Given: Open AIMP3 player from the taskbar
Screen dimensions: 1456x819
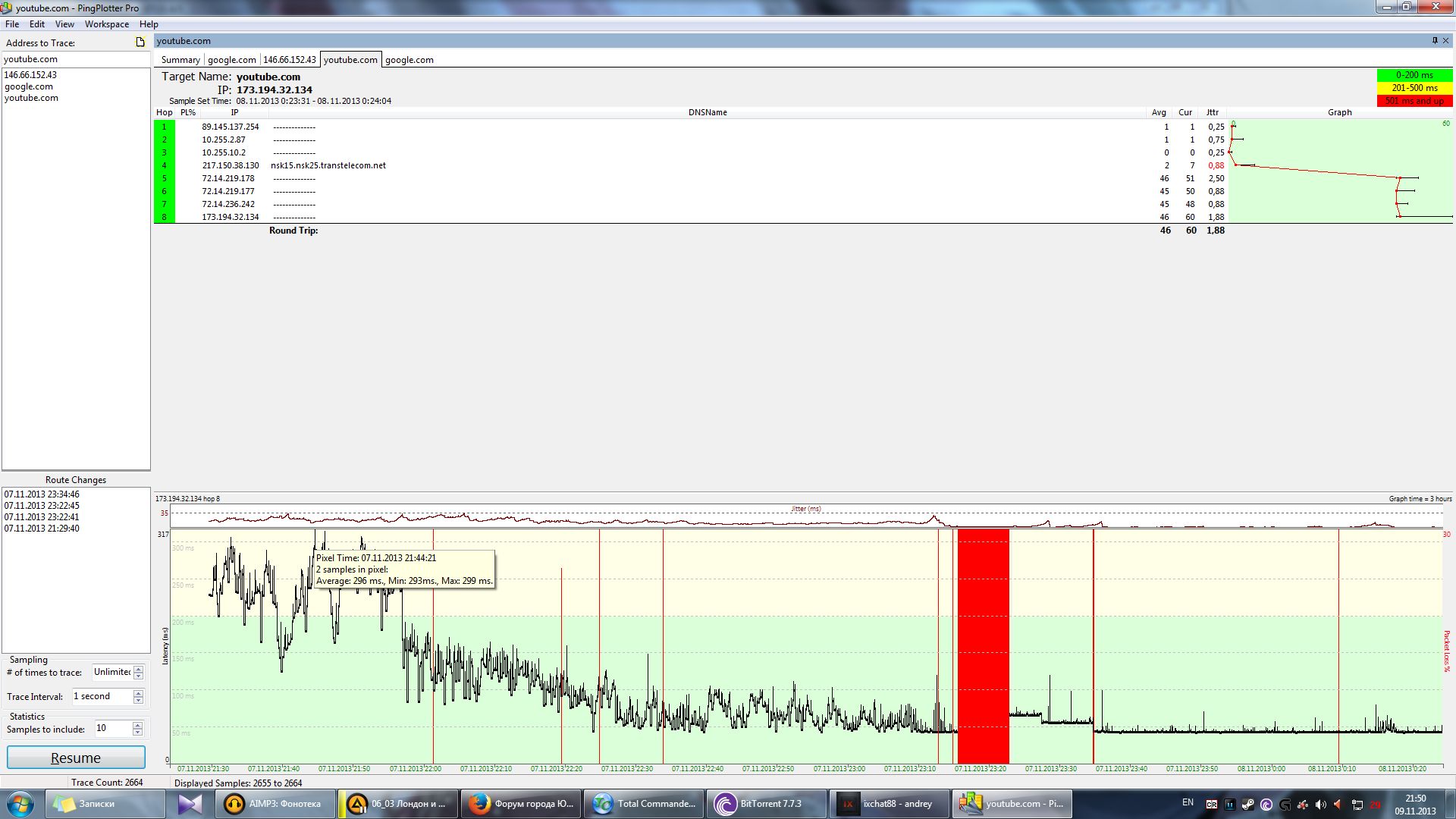Looking at the screenshot, I should point(276,804).
